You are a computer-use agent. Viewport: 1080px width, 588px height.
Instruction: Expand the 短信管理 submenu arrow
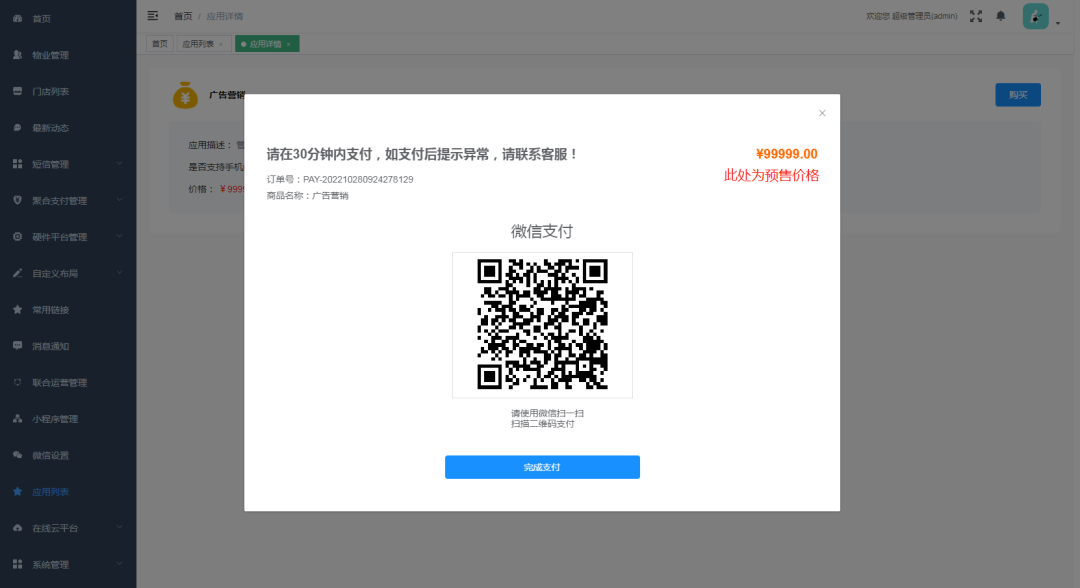[x=120, y=164]
